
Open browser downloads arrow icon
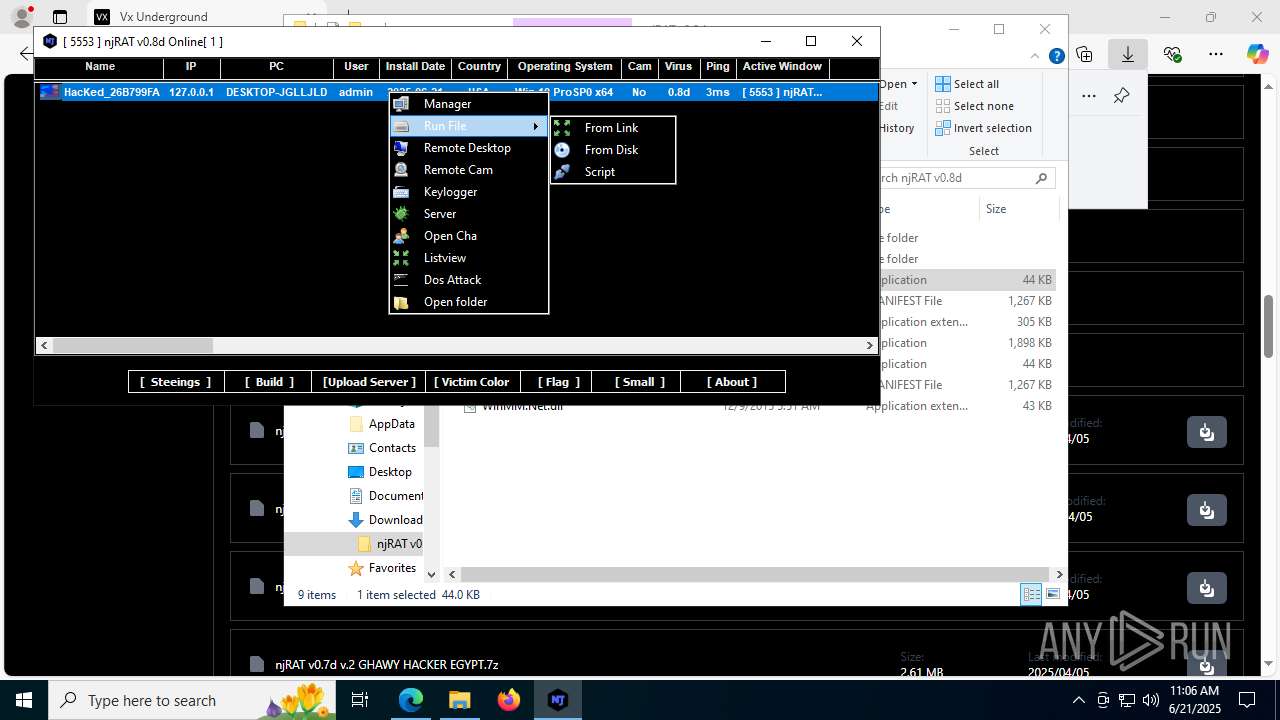pos(1128,54)
